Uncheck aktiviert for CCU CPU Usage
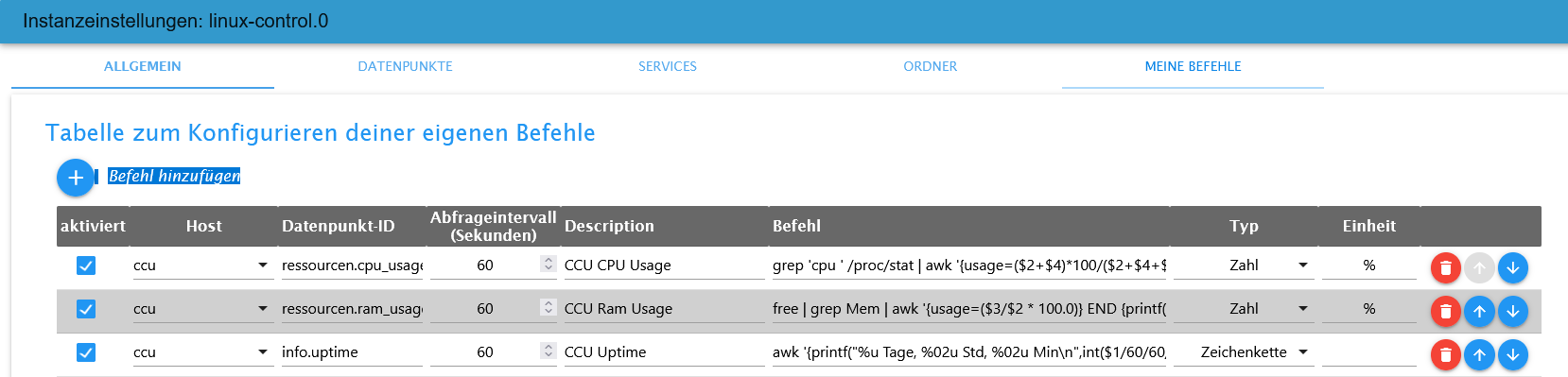1568x377 pixels. 86,266
